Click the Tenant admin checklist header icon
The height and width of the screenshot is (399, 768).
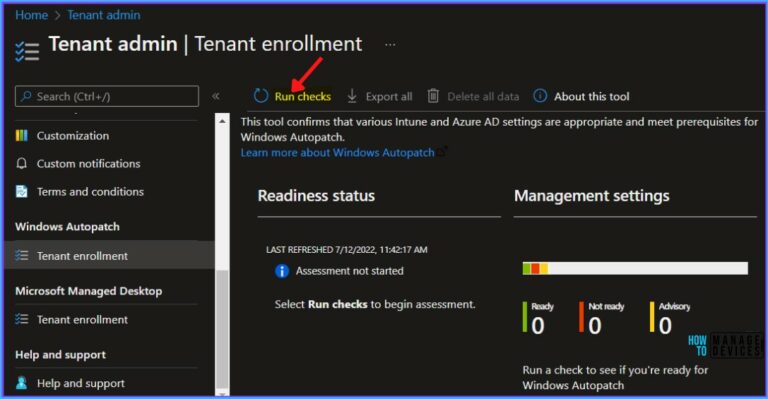[27, 51]
